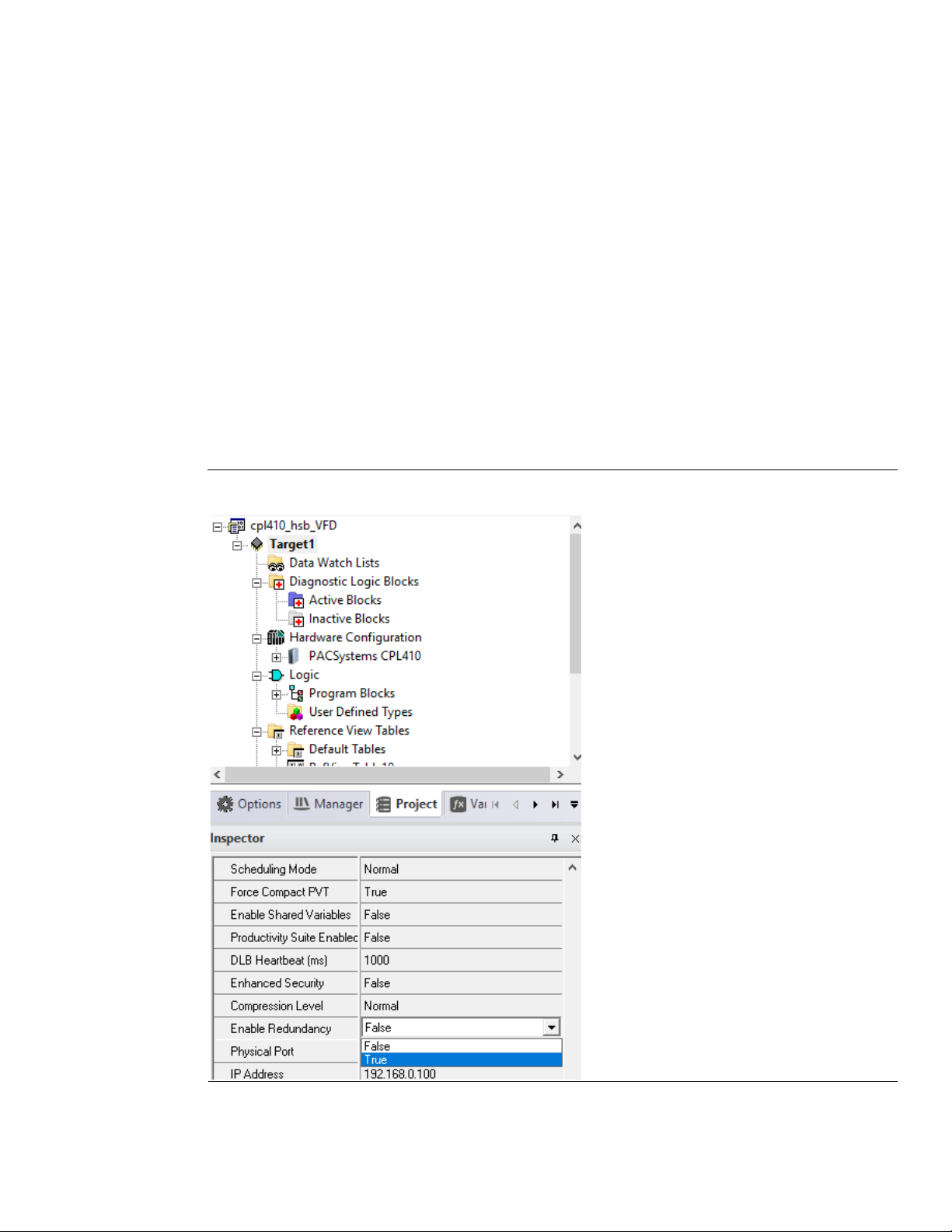Switch to the Options tab
The height and width of the screenshot is (1232, 952).
tap(249, 804)
